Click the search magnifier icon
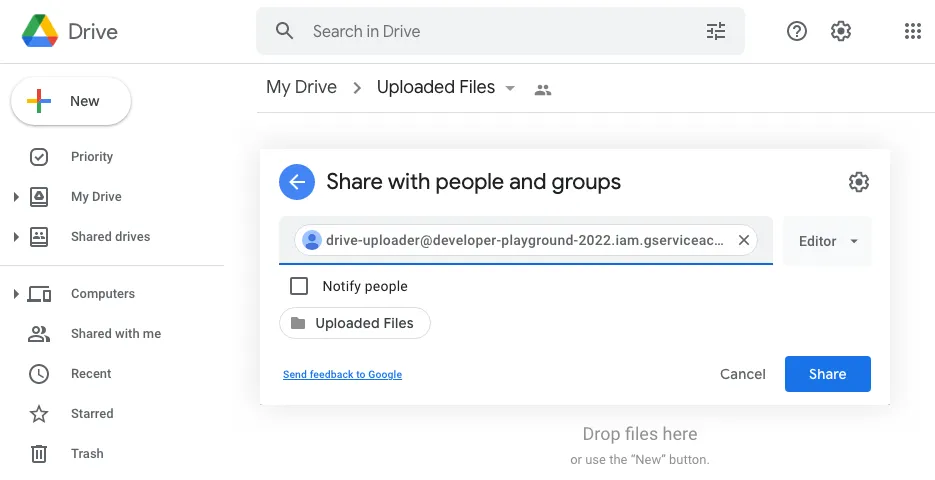Screen dimensions: 935x480 point(284,31)
